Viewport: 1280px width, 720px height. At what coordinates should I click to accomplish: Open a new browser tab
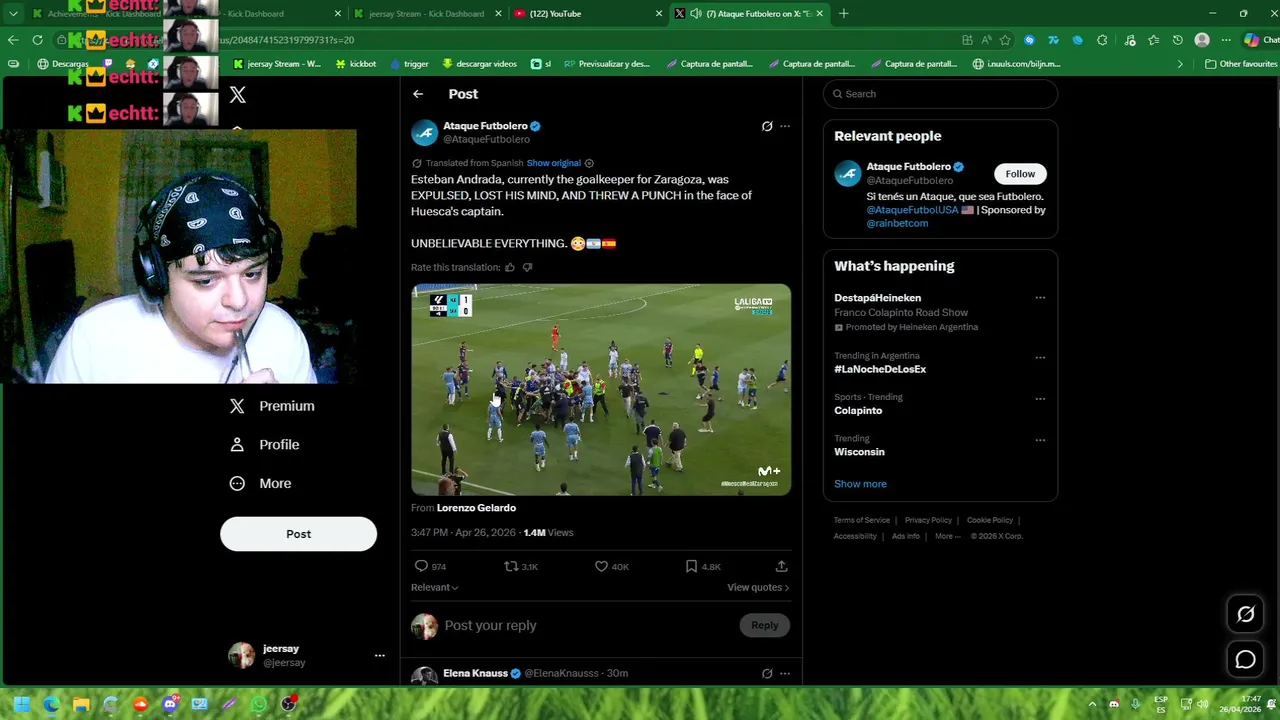coord(844,14)
